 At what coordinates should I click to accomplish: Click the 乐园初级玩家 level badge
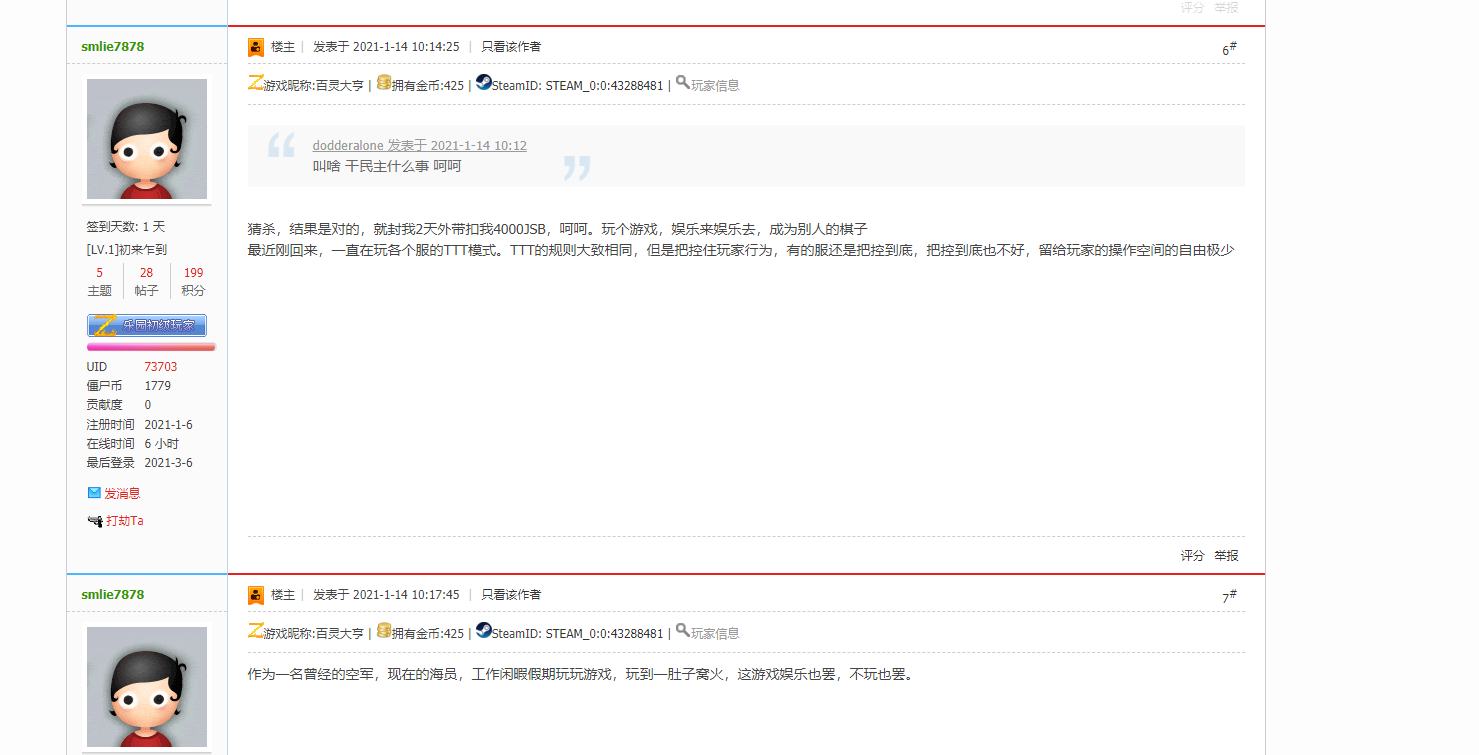pyautogui.click(x=148, y=324)
